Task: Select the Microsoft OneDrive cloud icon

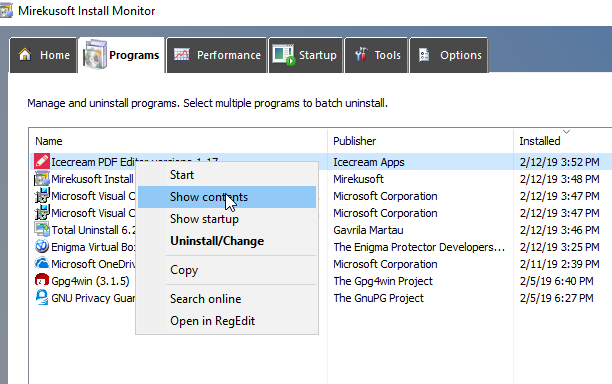Action: click(x=42, y=263)
